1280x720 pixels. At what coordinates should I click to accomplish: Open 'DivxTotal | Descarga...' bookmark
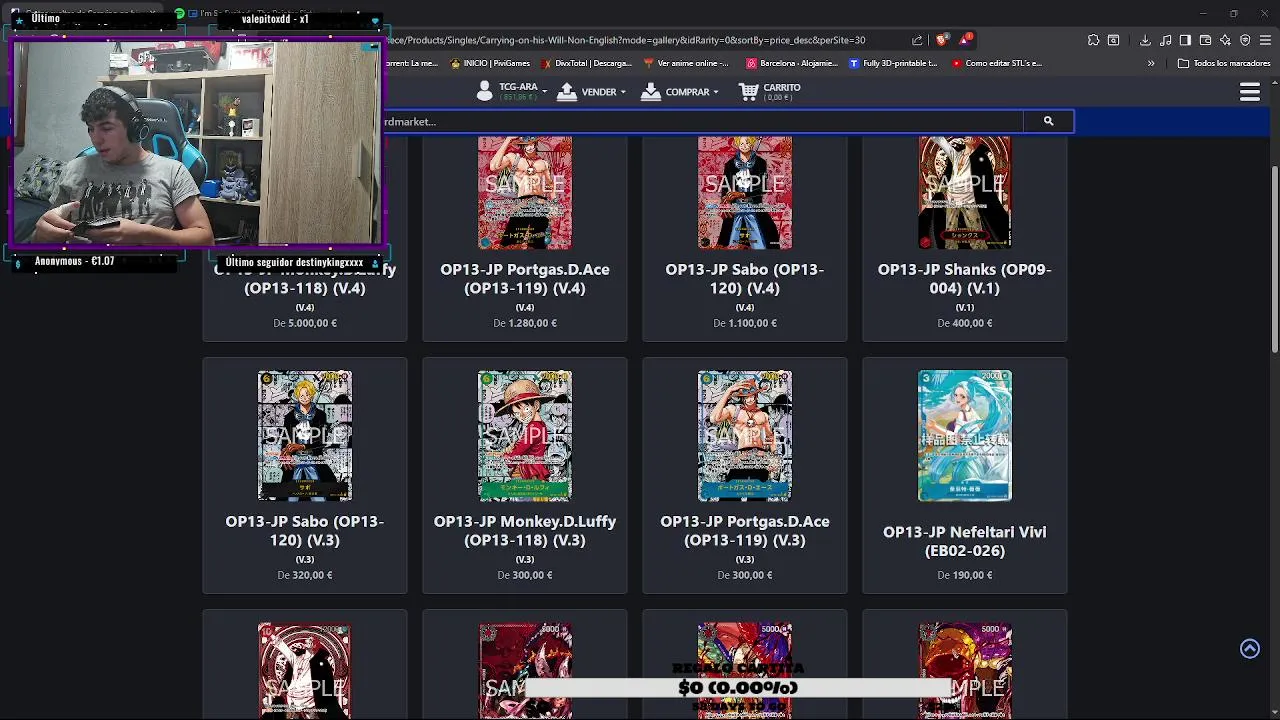pyautogui.click(x=587, y=63)
